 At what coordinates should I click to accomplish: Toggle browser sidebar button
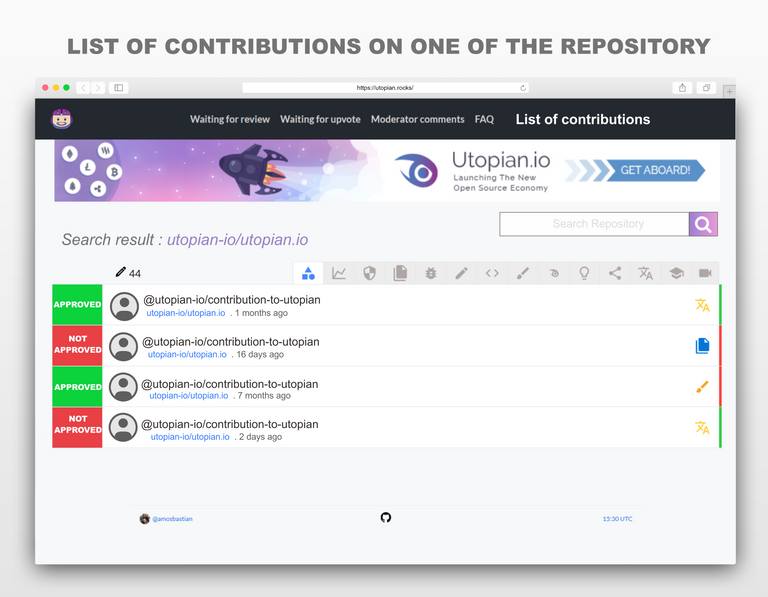click(119, 88)
